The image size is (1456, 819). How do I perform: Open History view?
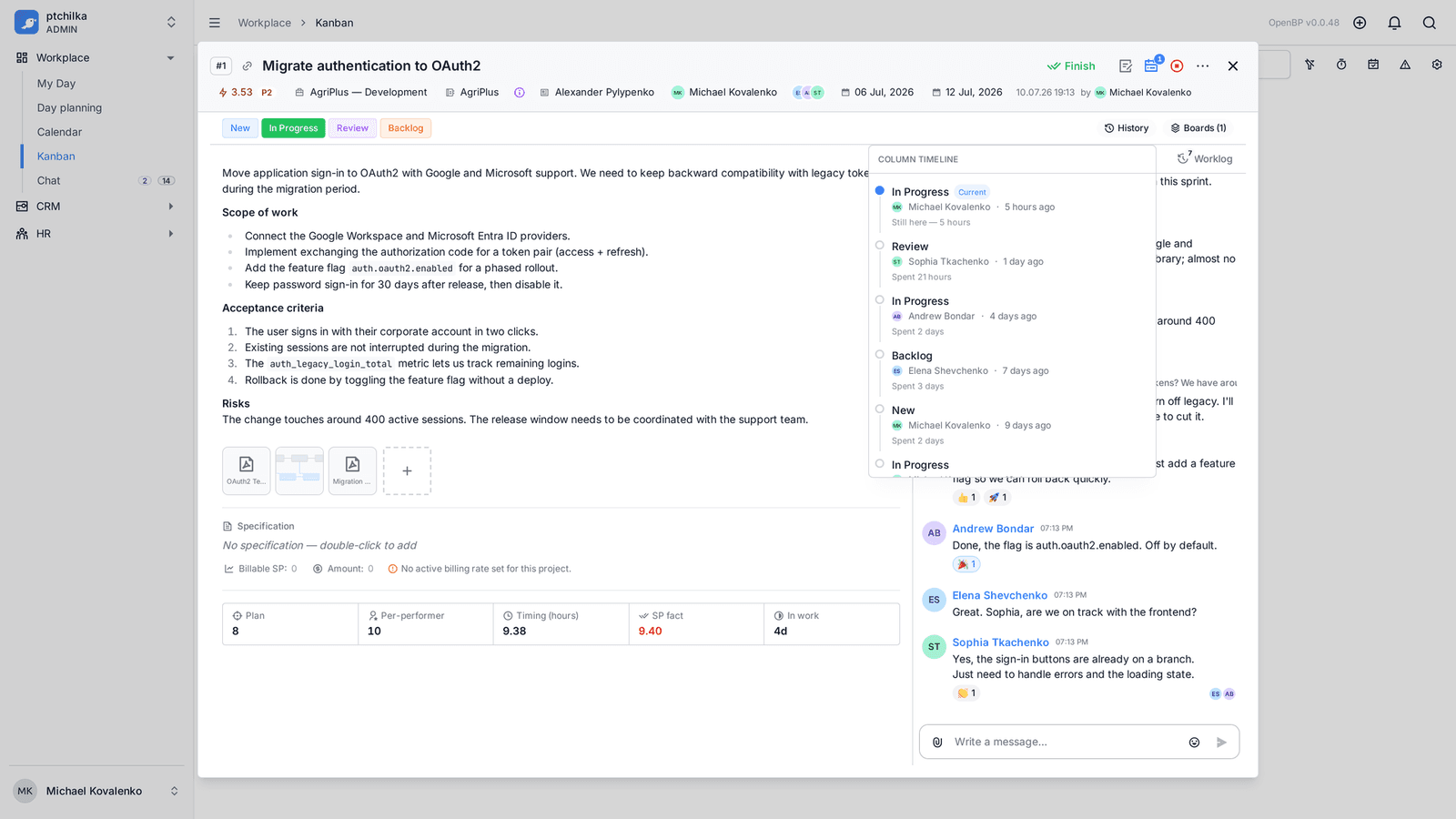click(1127, 128)
